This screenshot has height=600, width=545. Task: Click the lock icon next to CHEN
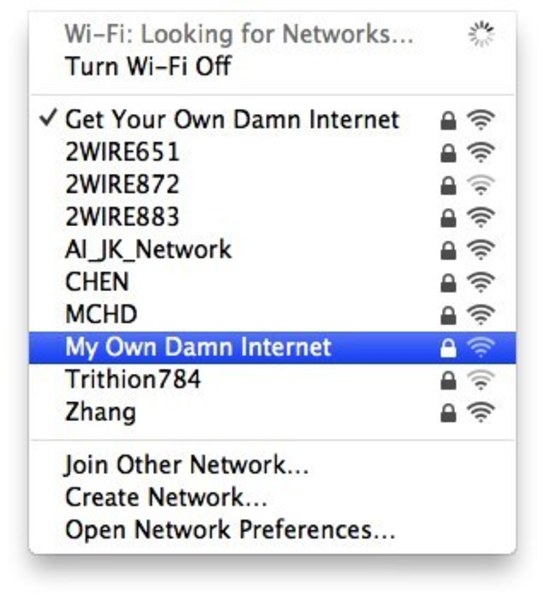click(x=448, y=283)
